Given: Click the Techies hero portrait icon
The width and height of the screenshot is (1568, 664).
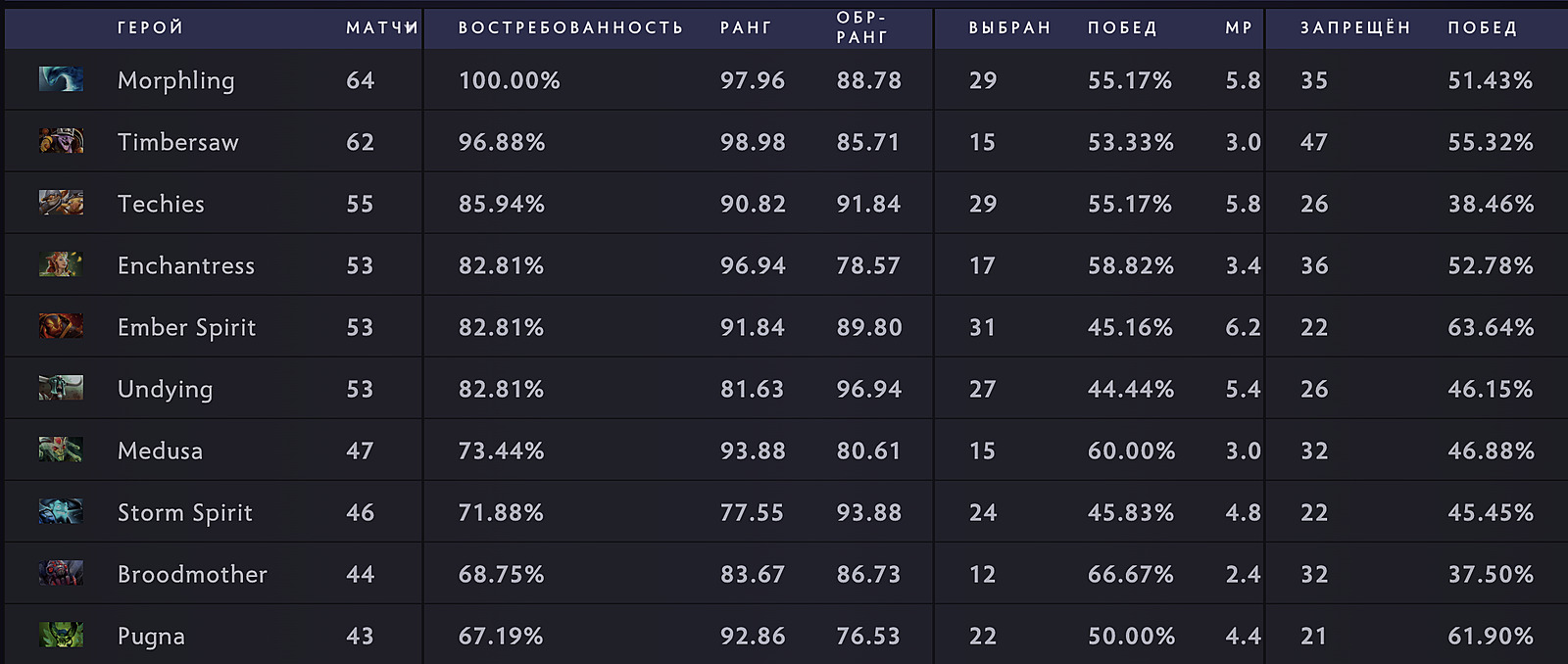Looking at the screenshot, I should pos(61,203).
